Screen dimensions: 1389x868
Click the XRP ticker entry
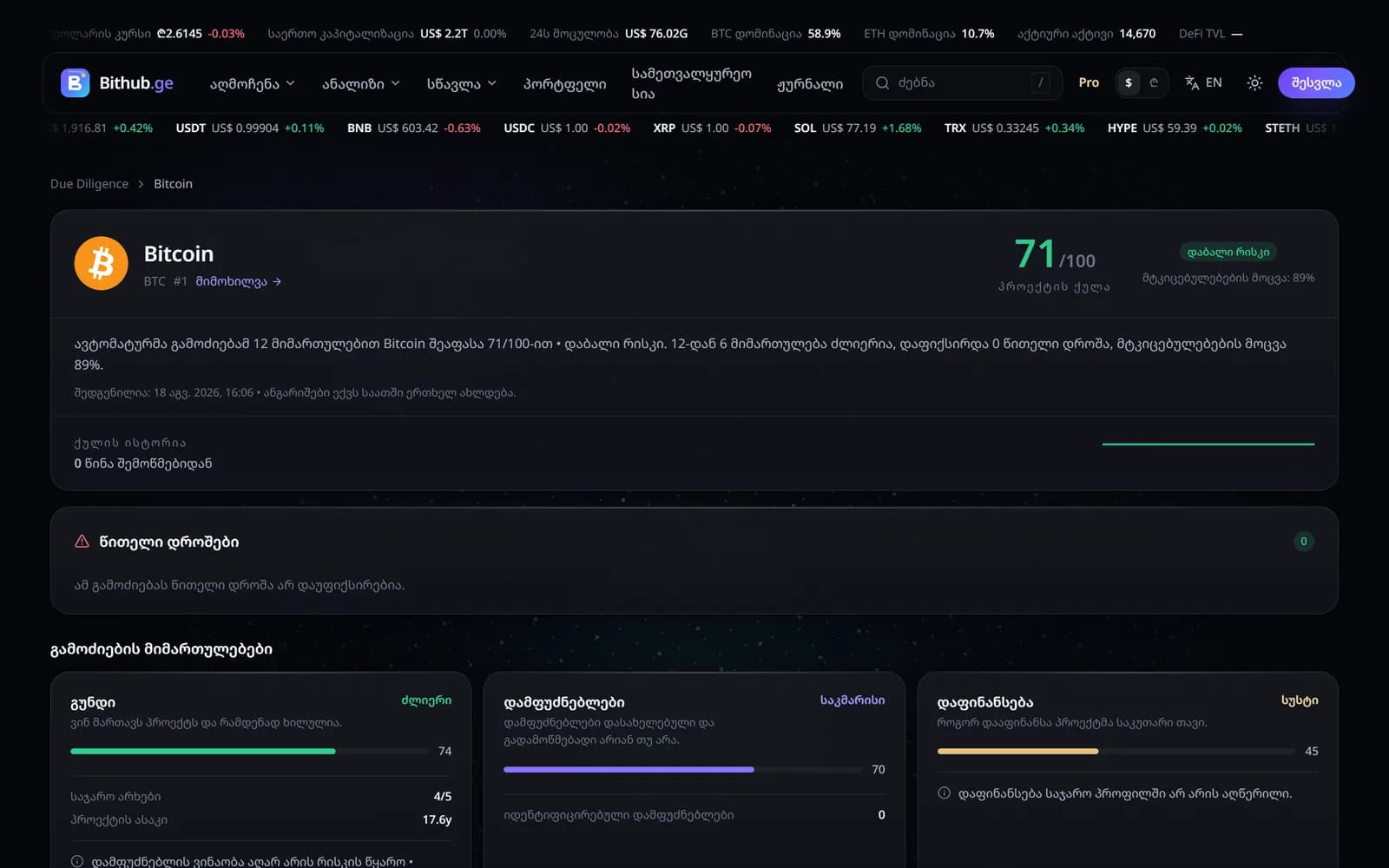(712, 128)
